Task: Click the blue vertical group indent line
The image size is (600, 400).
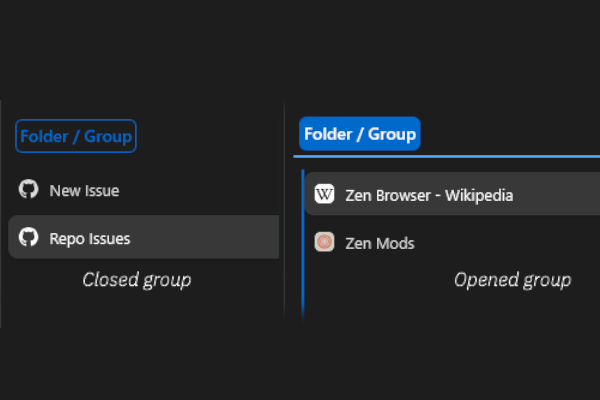Action: point(303,245)
